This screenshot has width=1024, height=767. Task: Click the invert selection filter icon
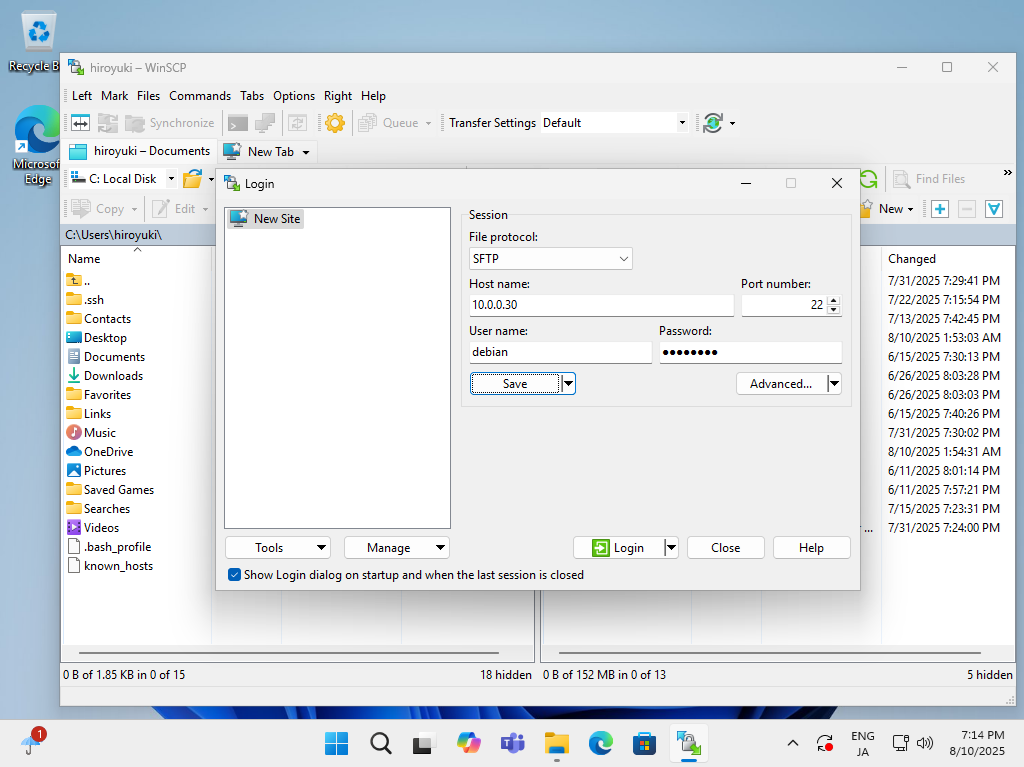[994, 209]
